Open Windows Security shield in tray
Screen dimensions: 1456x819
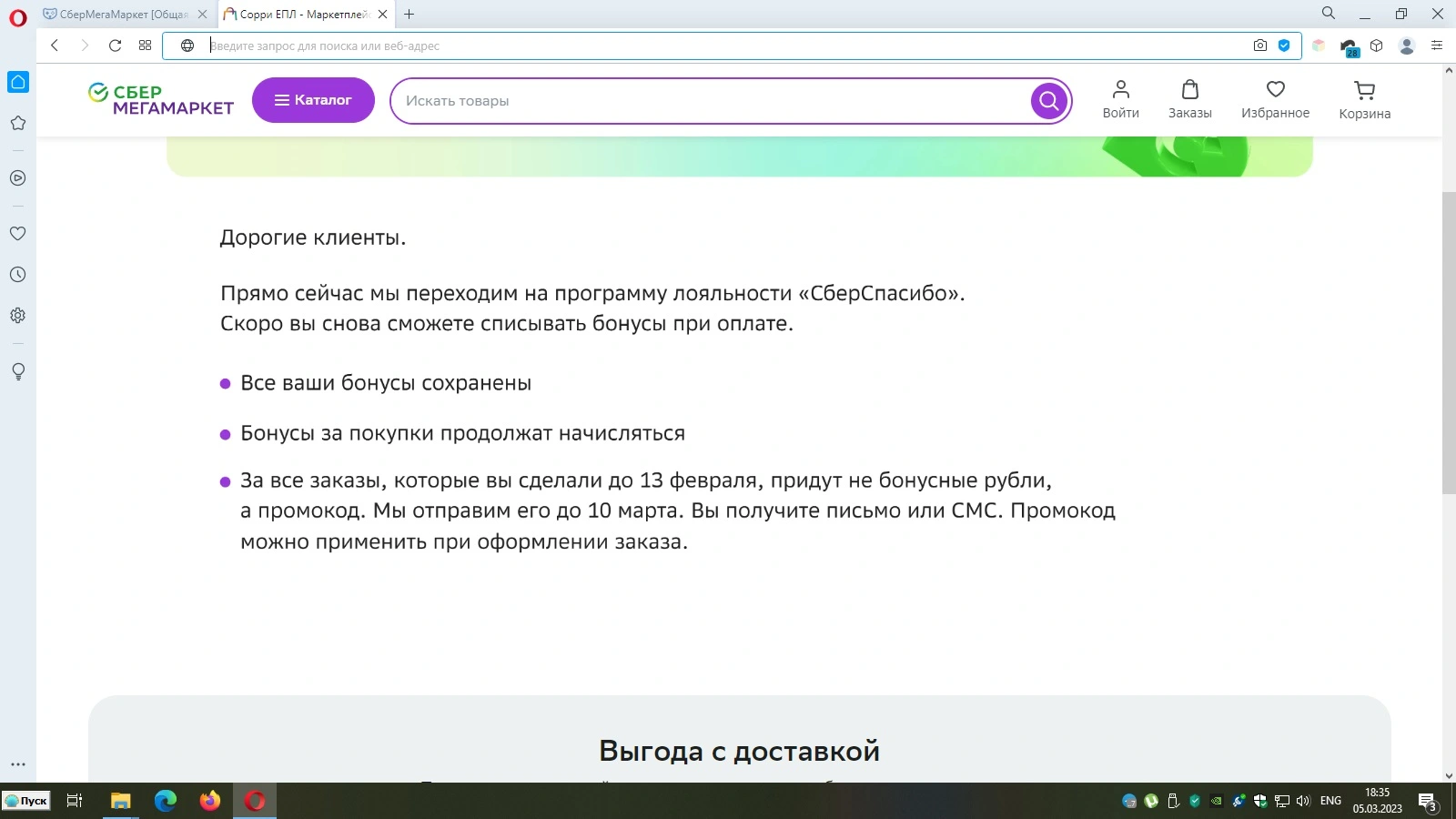click(1260, 801)
